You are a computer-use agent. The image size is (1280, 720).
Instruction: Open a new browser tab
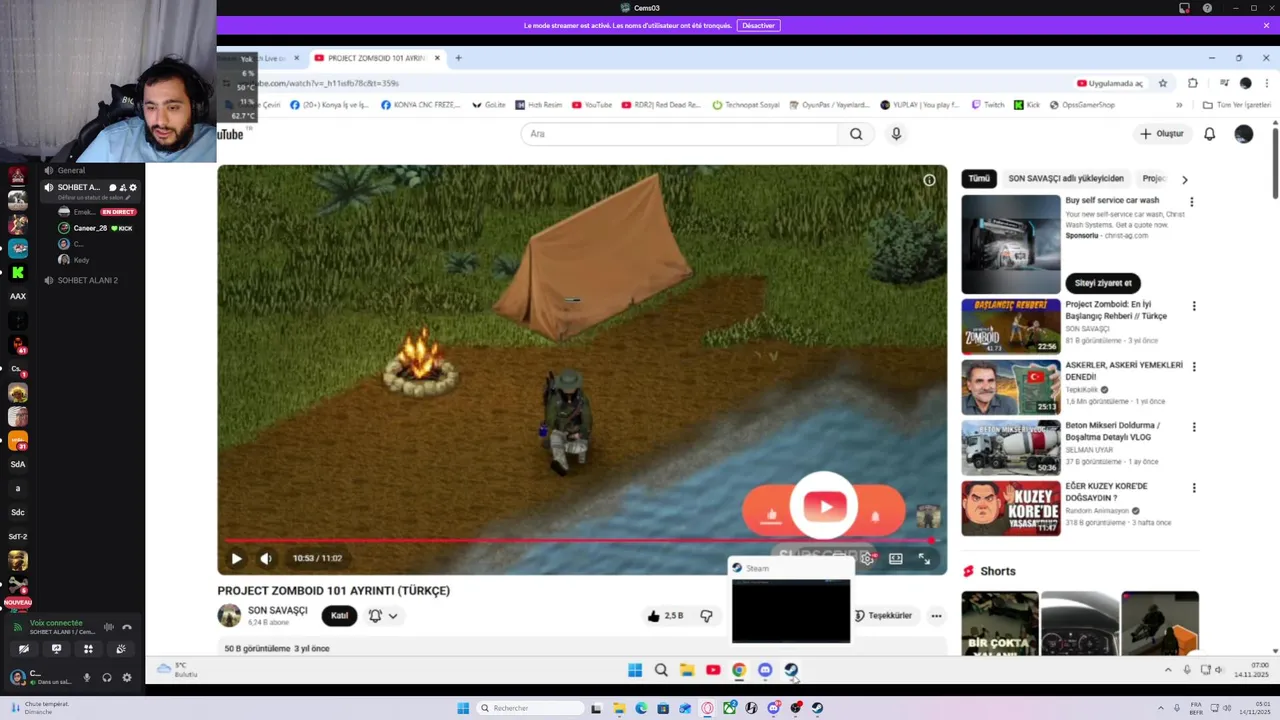[458, 58]
